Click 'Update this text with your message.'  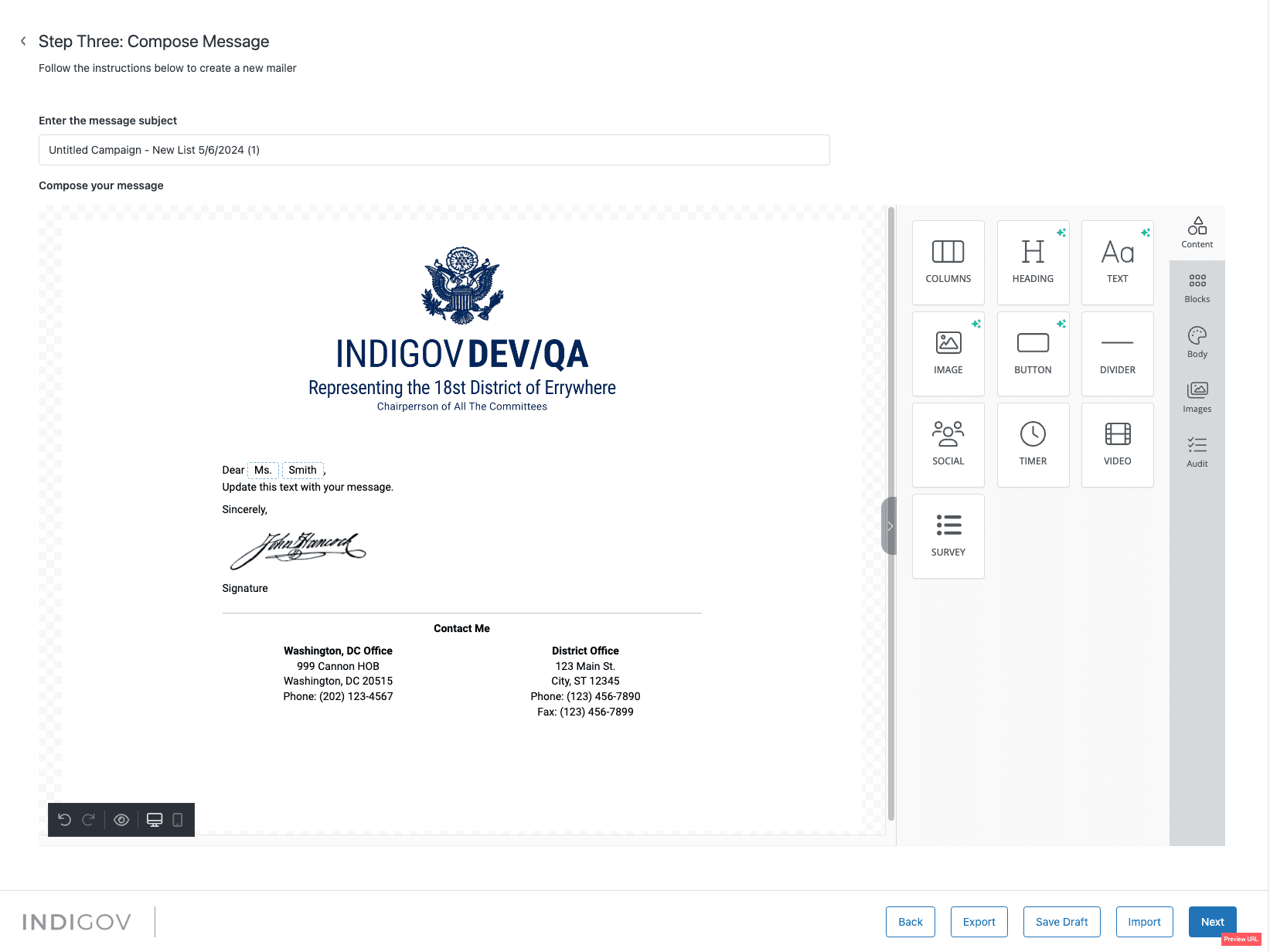pos(308,487)
